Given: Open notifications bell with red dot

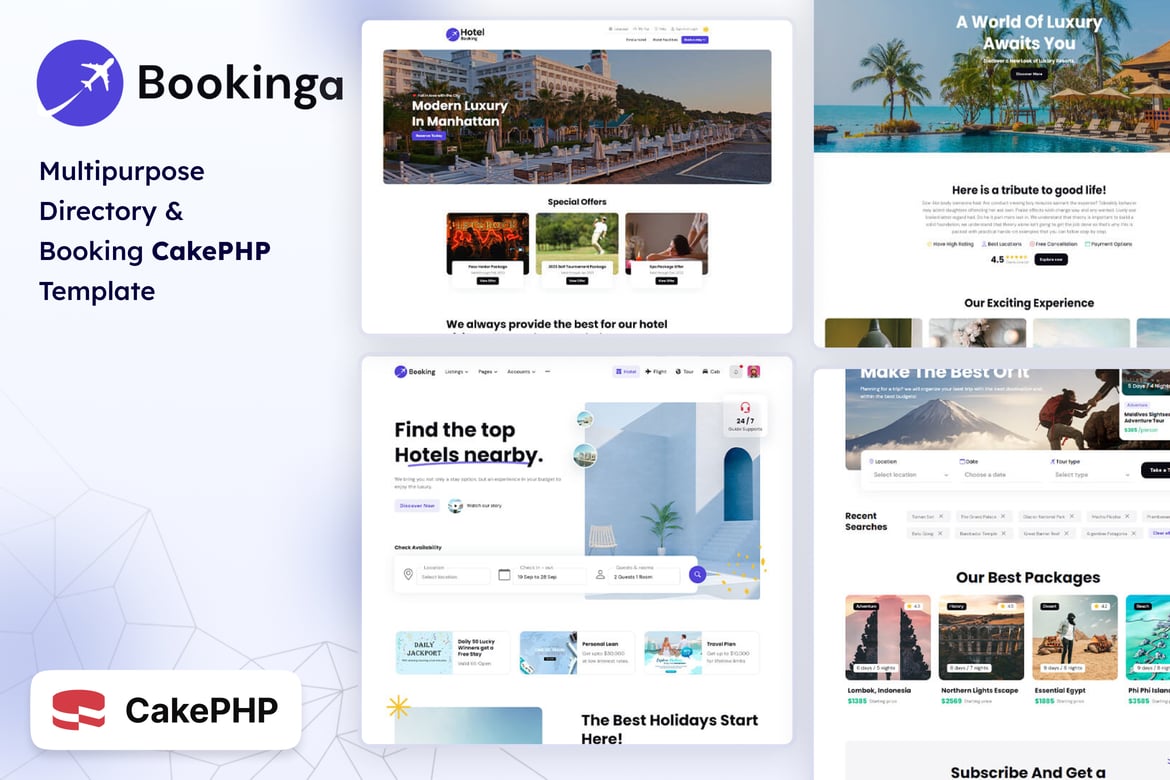Looking at the screenshot, I should pos(736,371).
